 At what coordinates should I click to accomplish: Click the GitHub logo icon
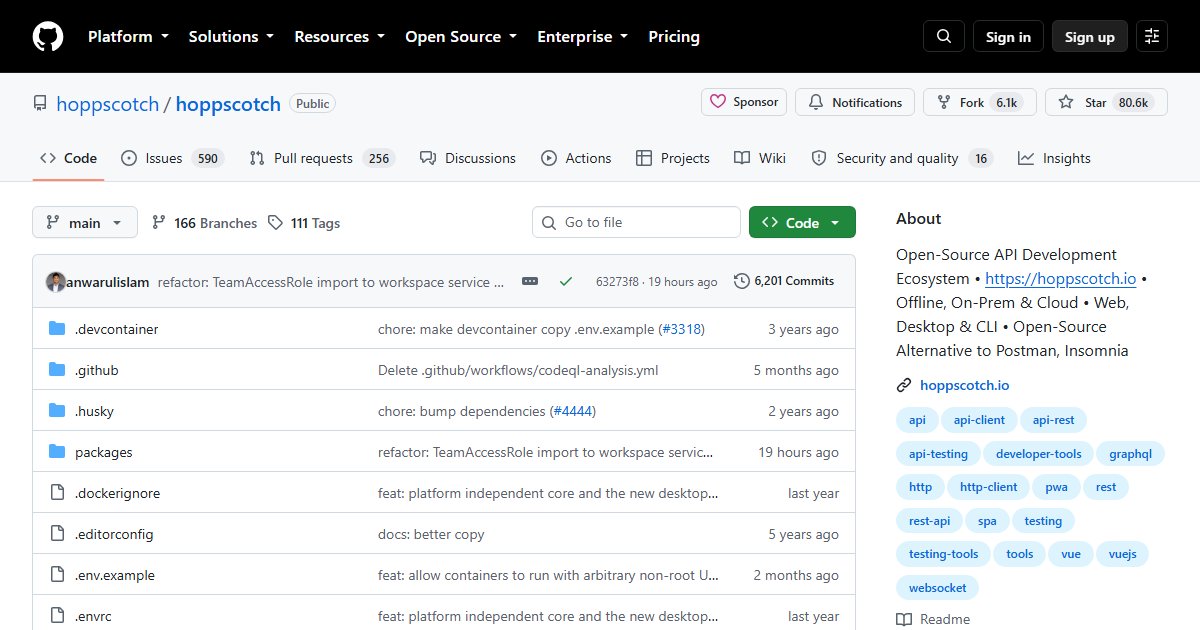point(48,37)
